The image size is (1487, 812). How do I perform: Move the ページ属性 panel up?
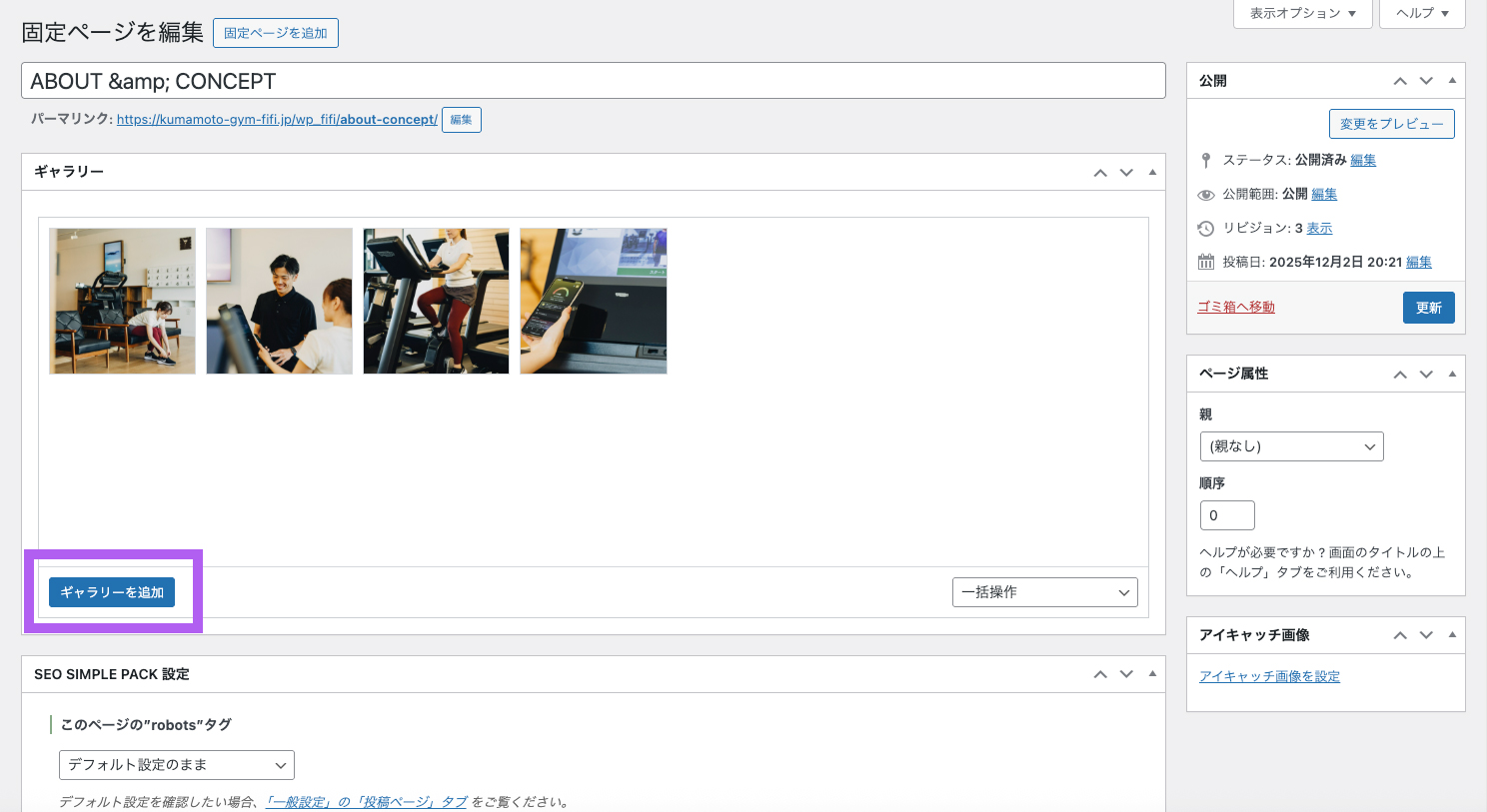pos(1400,375)
